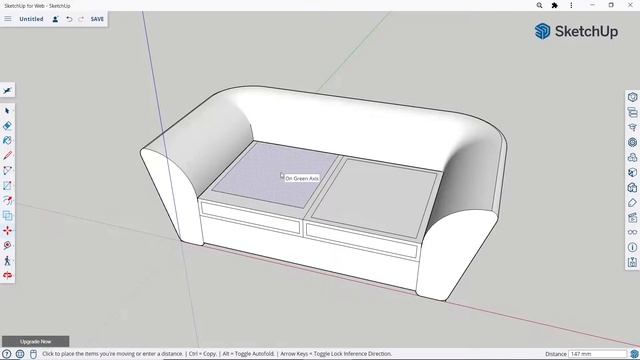Open the Styles panel
The image size is (640, 360).
tap(632, 187)
